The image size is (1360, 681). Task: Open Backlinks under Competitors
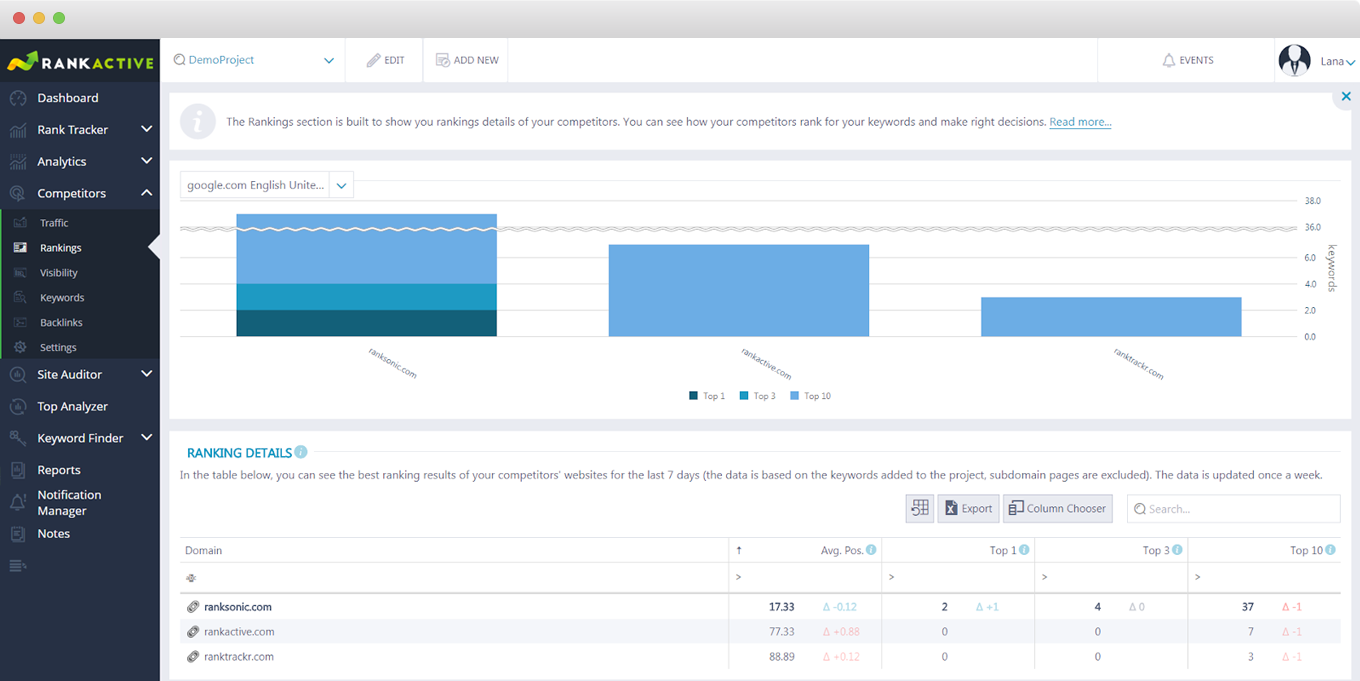point(61,323)
